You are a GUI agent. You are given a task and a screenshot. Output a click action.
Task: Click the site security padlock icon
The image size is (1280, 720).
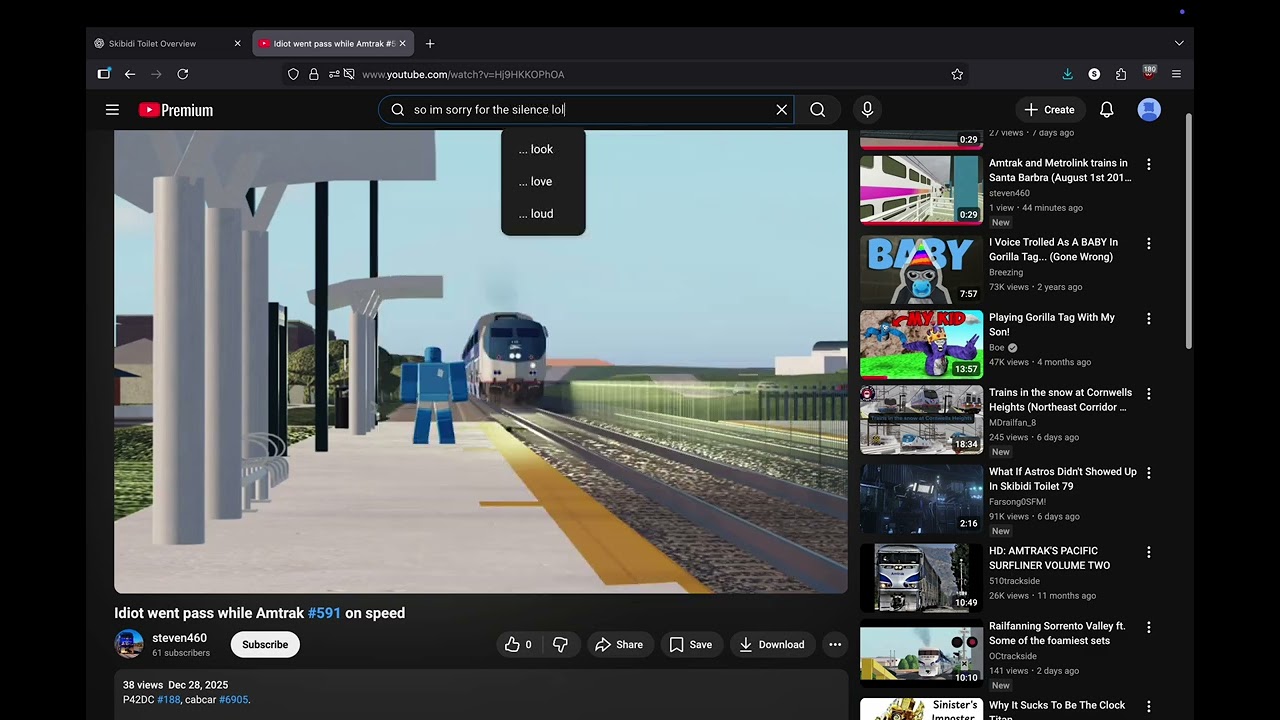pyautogui.click(x=314, y=74)
